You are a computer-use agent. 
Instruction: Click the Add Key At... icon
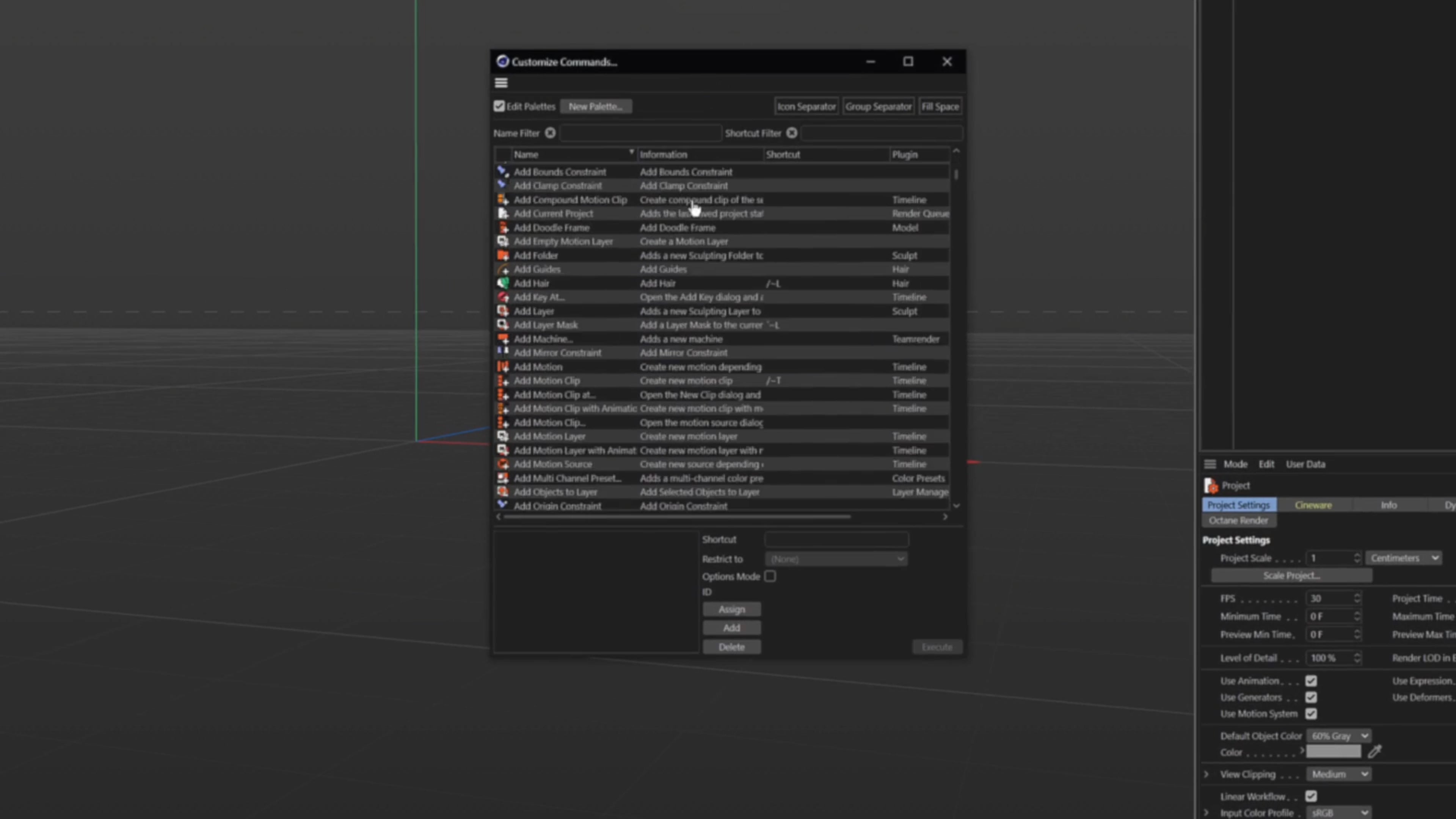coord(502,297)
